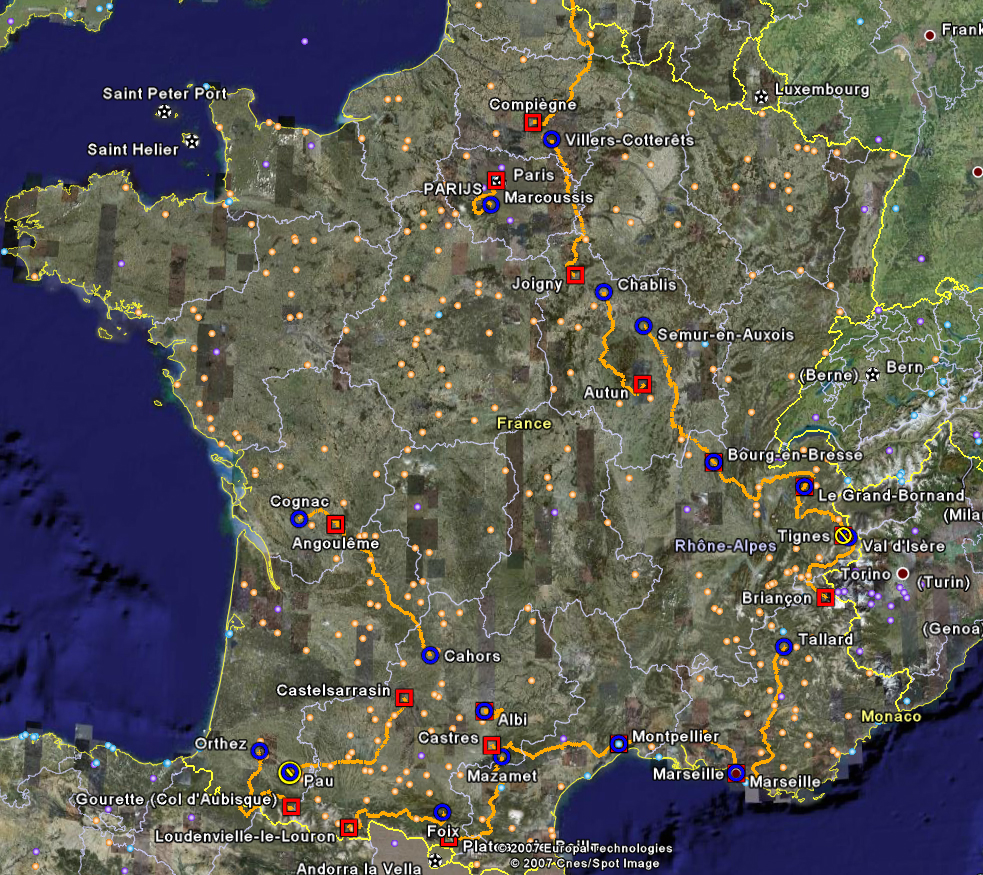Screen dimensions: 983x875
Task: Click the red square marker at Compiègne
Action: (x=533, y=122)
